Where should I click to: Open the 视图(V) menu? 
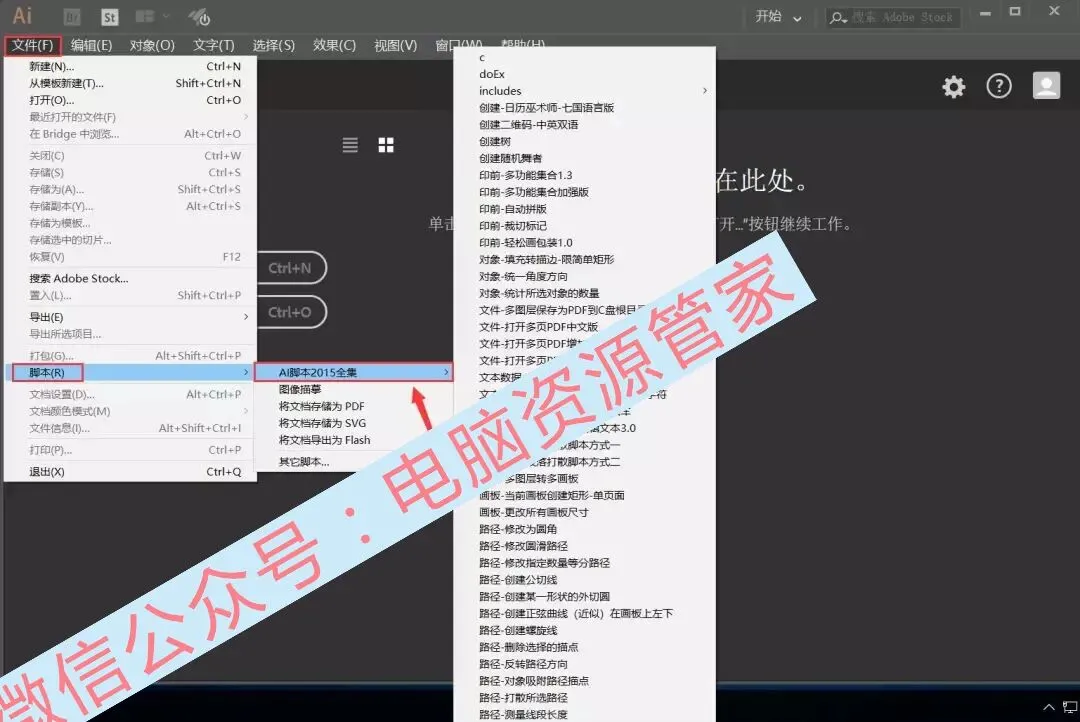[x=395, y=45]
